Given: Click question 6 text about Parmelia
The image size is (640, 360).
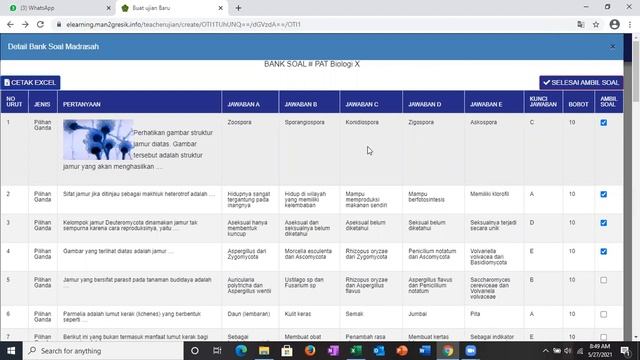Looking at the screenshot, I should click(132, 317).
